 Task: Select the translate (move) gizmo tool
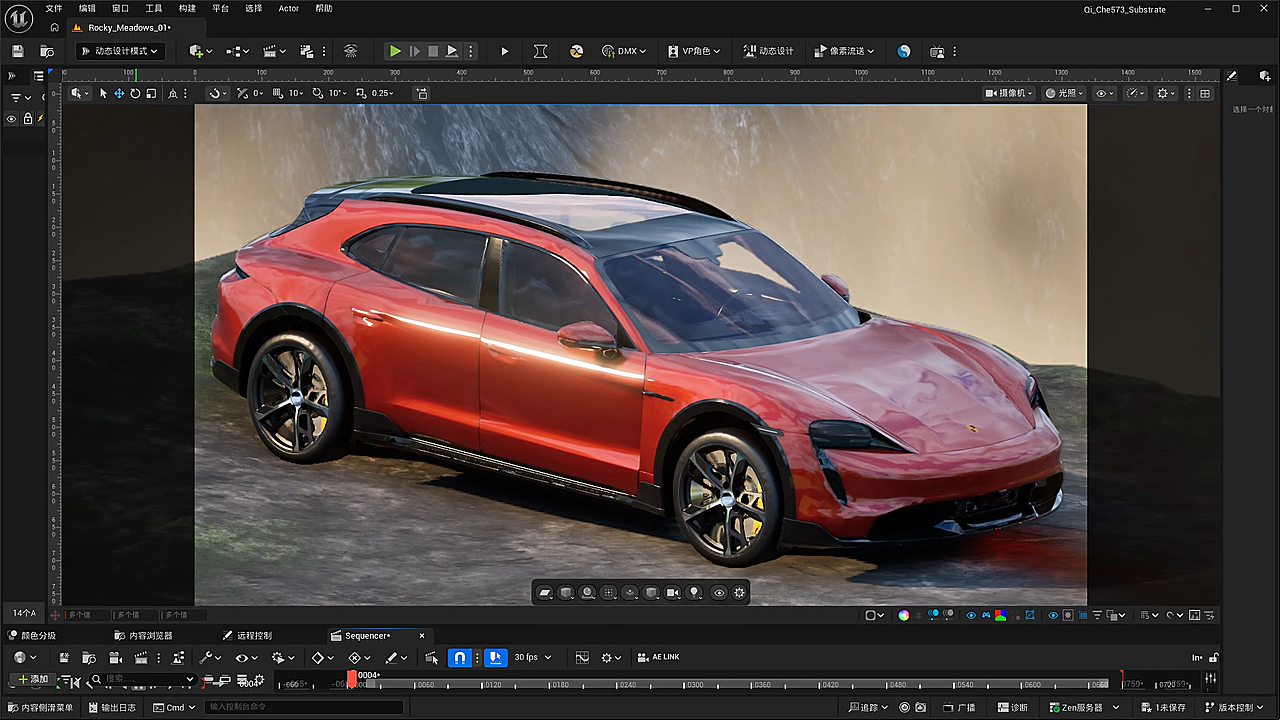click(x=119, y=93)
